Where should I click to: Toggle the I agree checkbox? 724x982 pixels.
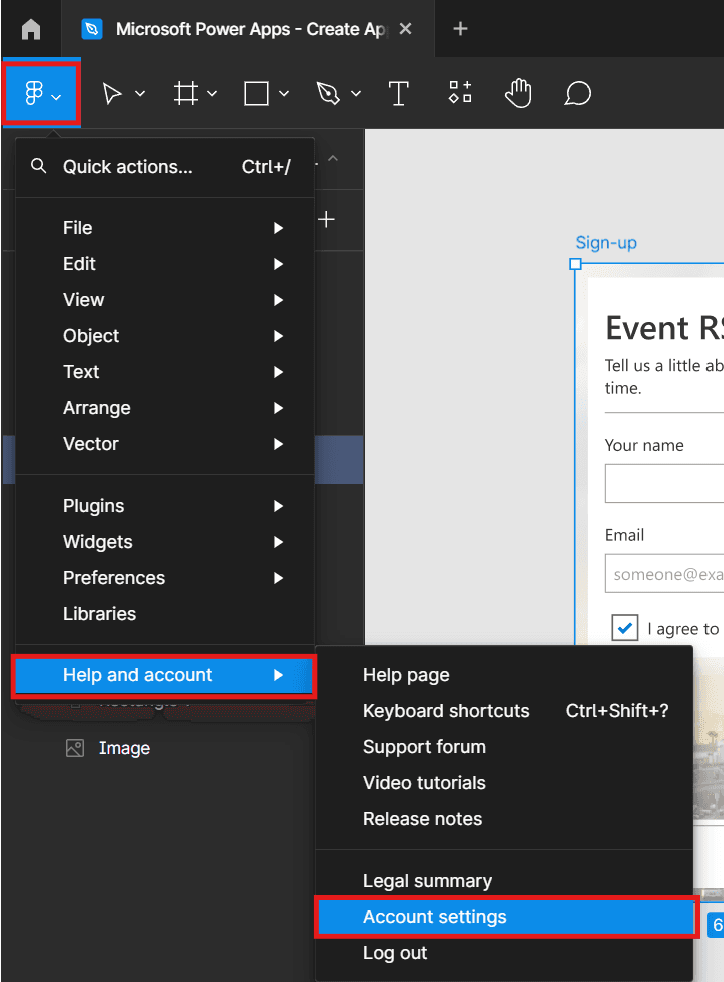[625, 628]
